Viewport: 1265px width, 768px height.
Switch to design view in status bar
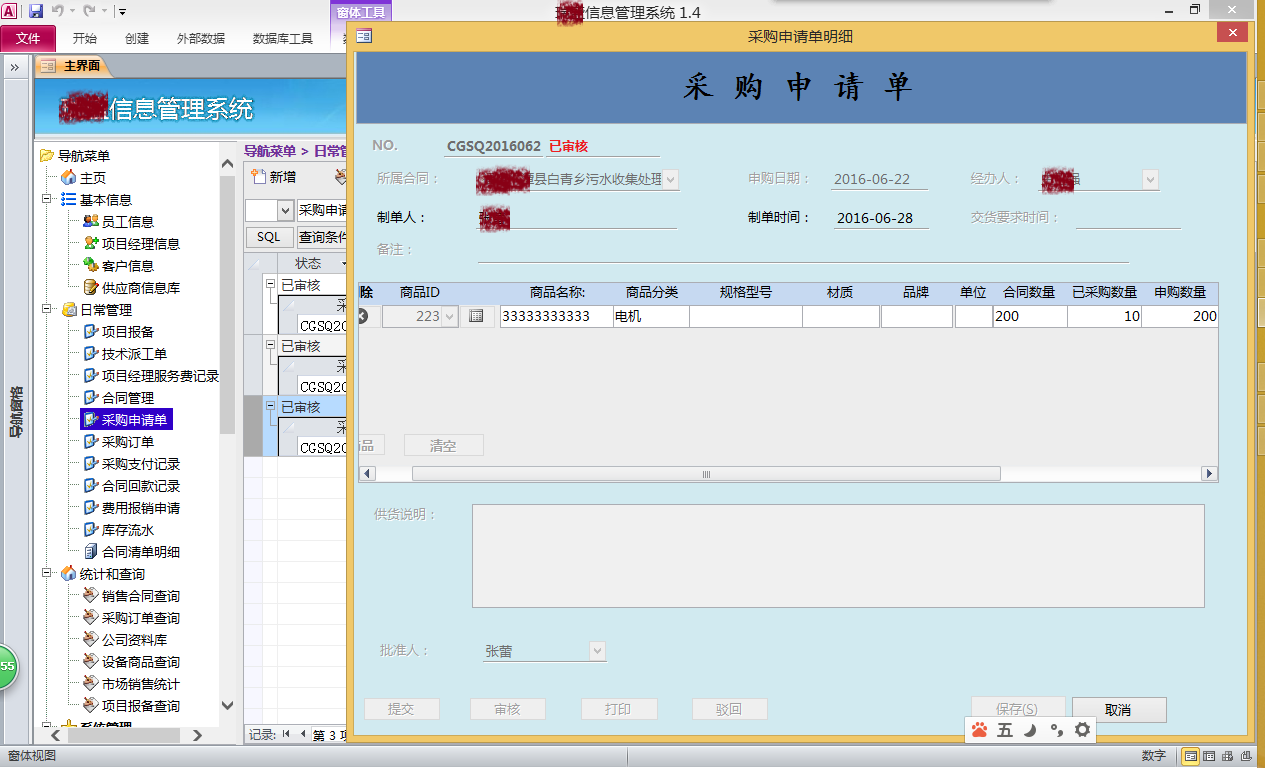[x=1245, y=756]
